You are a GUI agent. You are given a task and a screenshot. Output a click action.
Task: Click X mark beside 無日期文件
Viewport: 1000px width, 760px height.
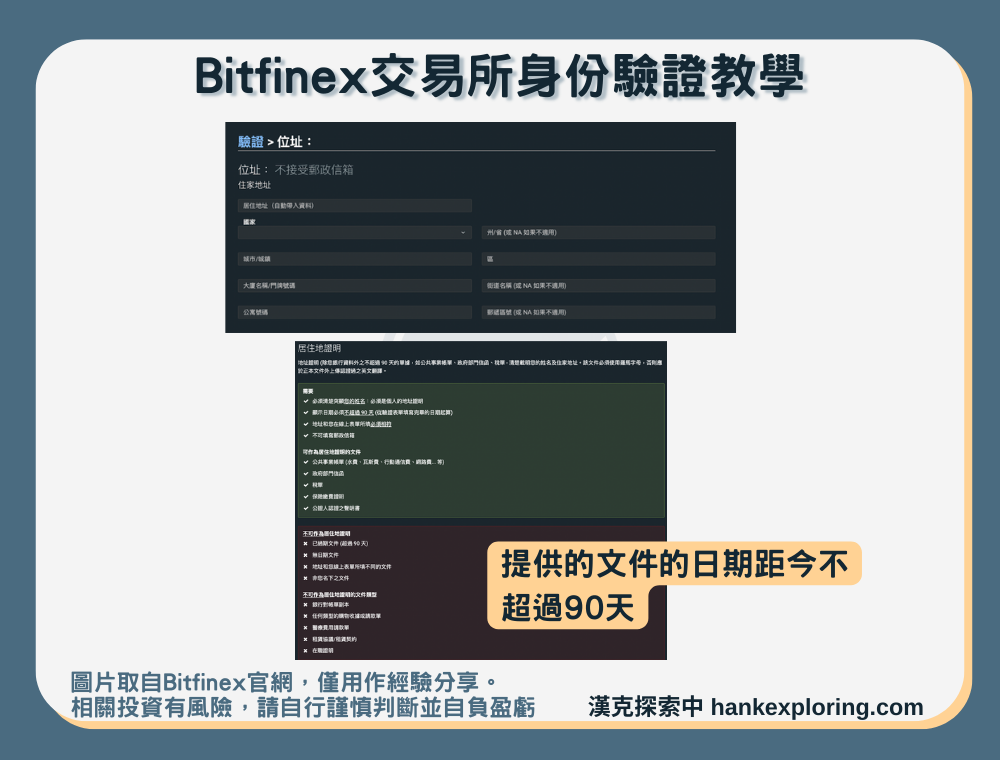[305, 555]
